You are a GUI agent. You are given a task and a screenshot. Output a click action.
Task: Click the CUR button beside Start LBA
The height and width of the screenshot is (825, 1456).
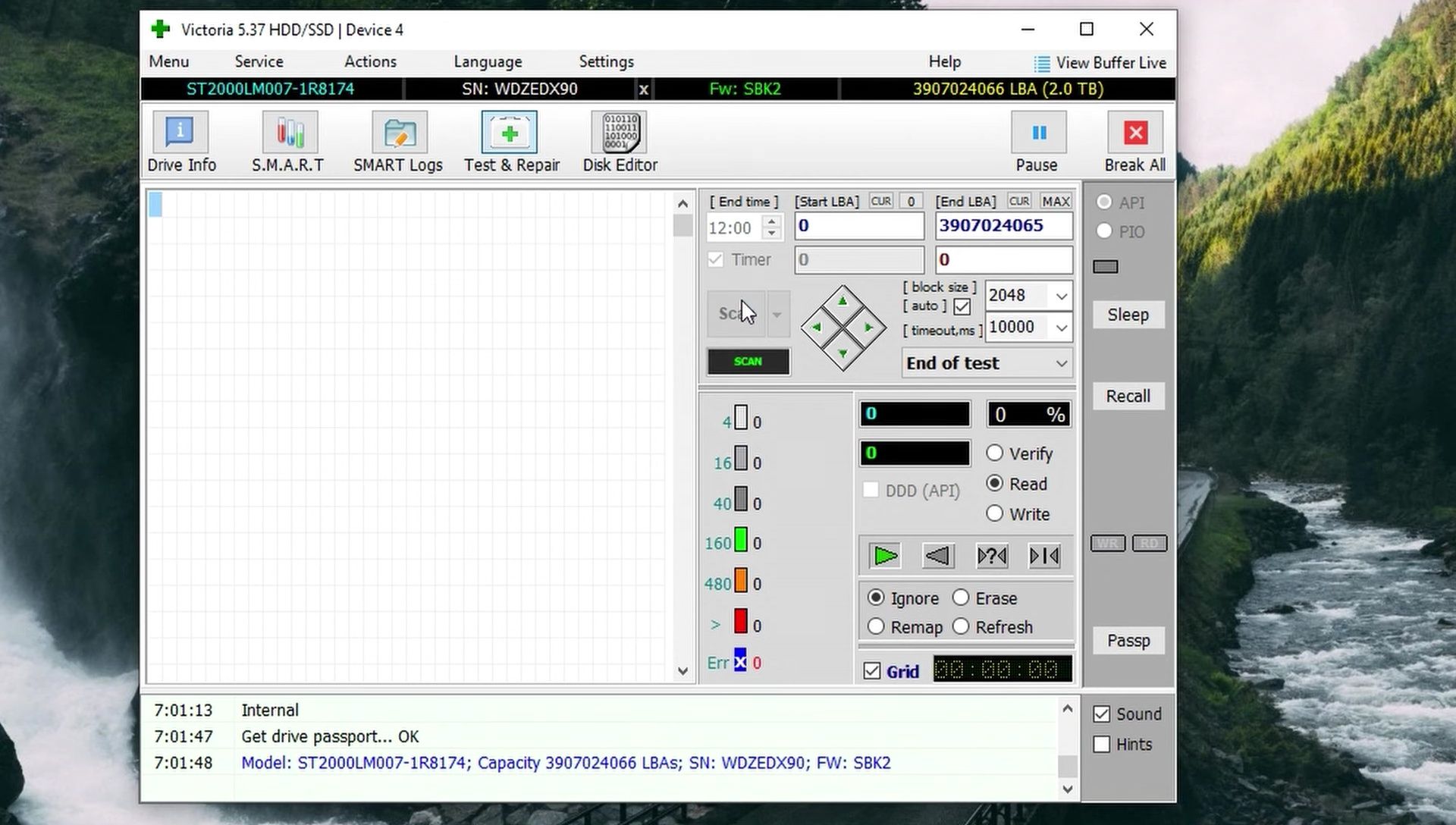point(880,201)
